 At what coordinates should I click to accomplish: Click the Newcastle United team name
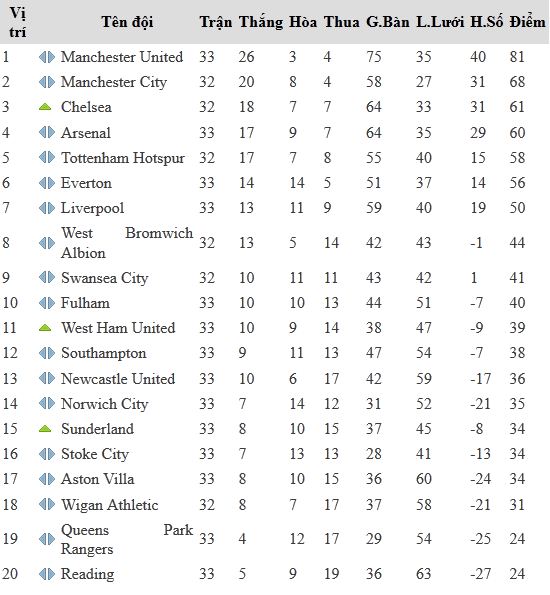(x=118, y=379)
